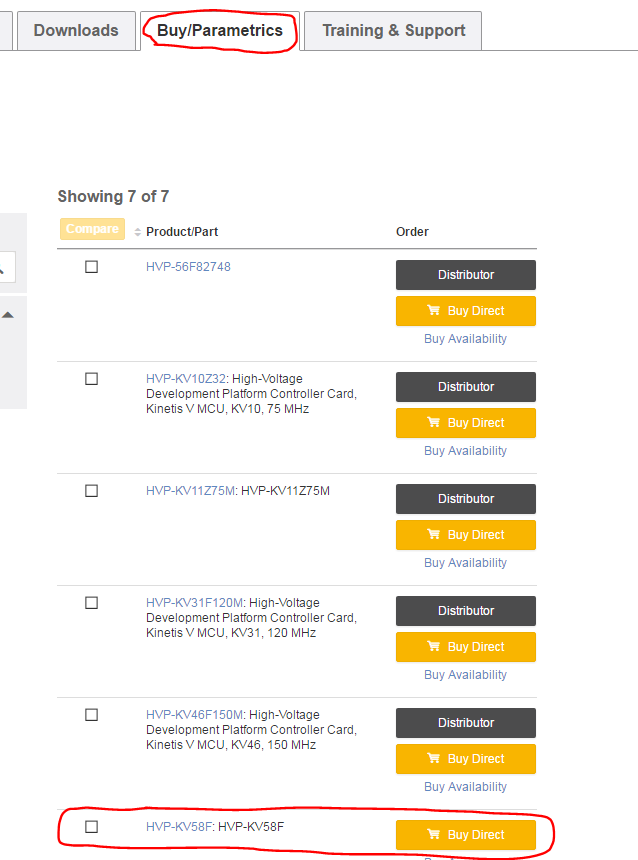Click cart icon in HVP-KV31F120M Buy Direct button

coord(434,646)
